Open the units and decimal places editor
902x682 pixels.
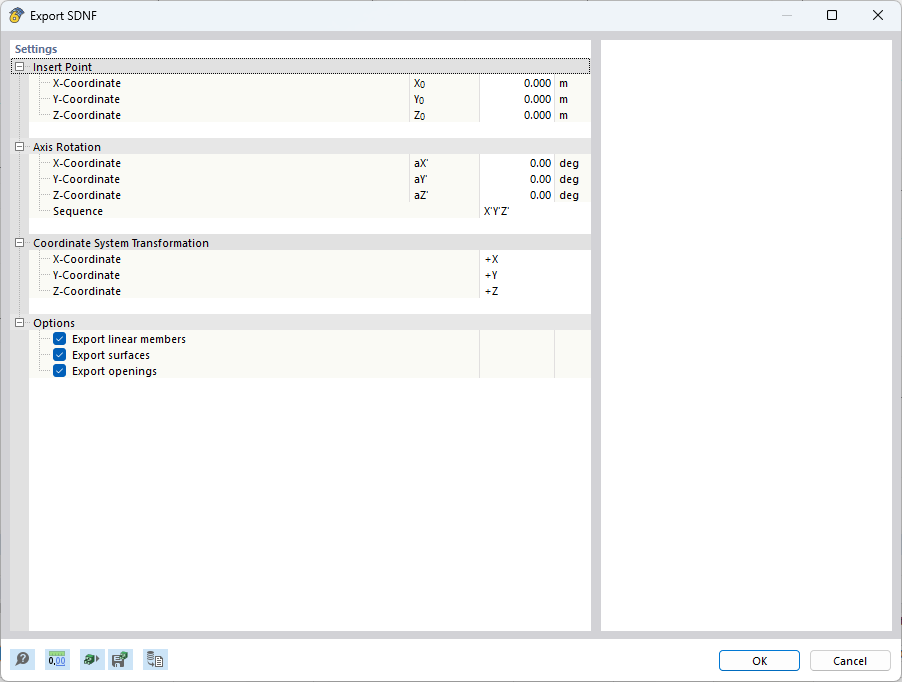coord(57,659)
